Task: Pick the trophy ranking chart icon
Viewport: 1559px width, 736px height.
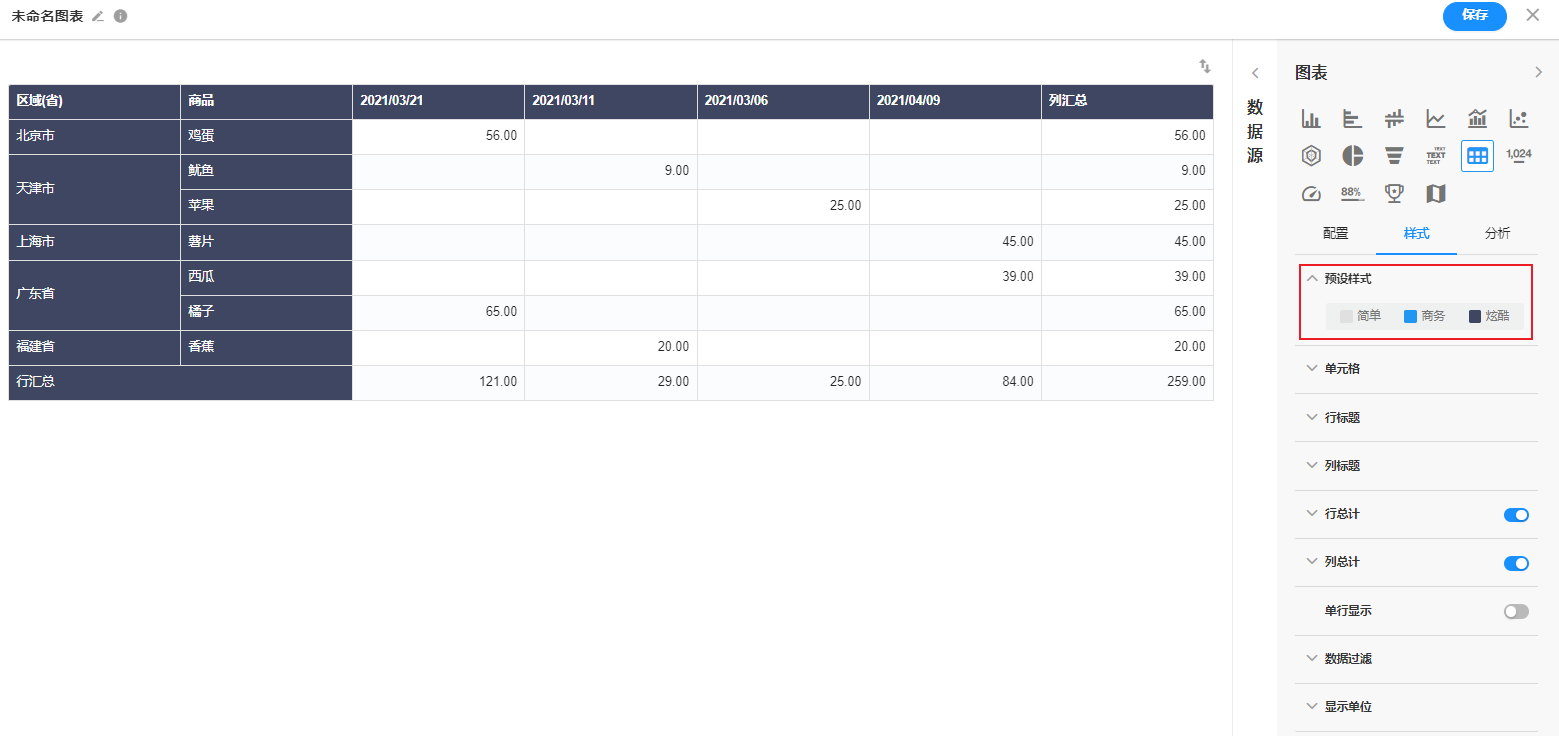Action: (x=1394, y=194)
